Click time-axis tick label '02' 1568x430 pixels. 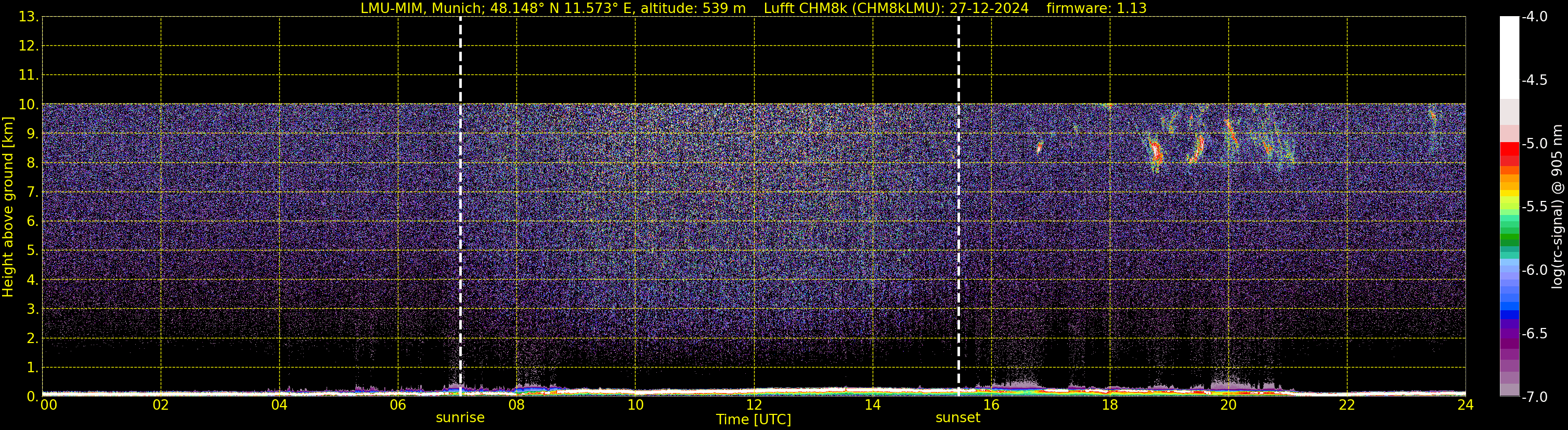161,405
